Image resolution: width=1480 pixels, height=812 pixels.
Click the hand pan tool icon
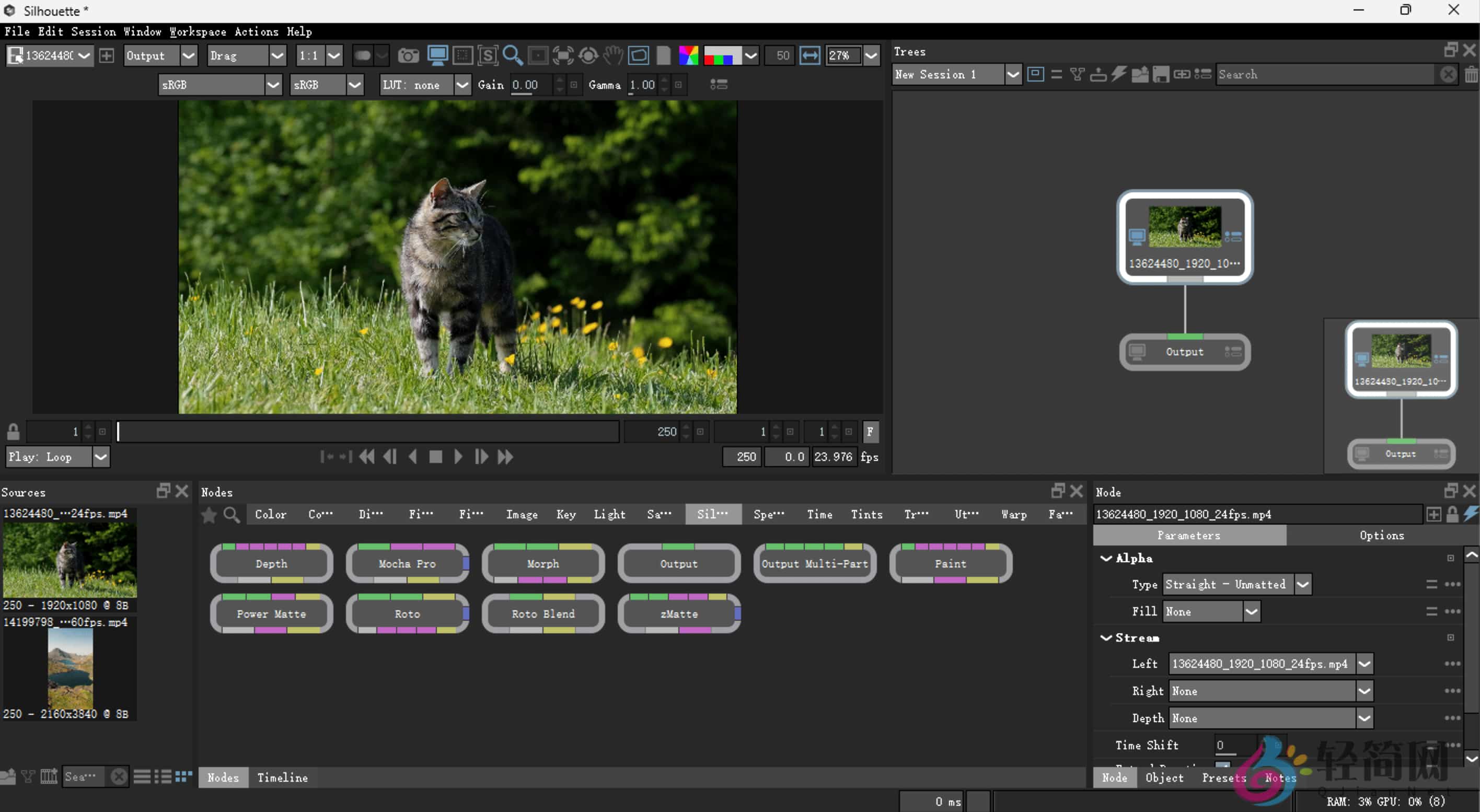coord(613,56)
